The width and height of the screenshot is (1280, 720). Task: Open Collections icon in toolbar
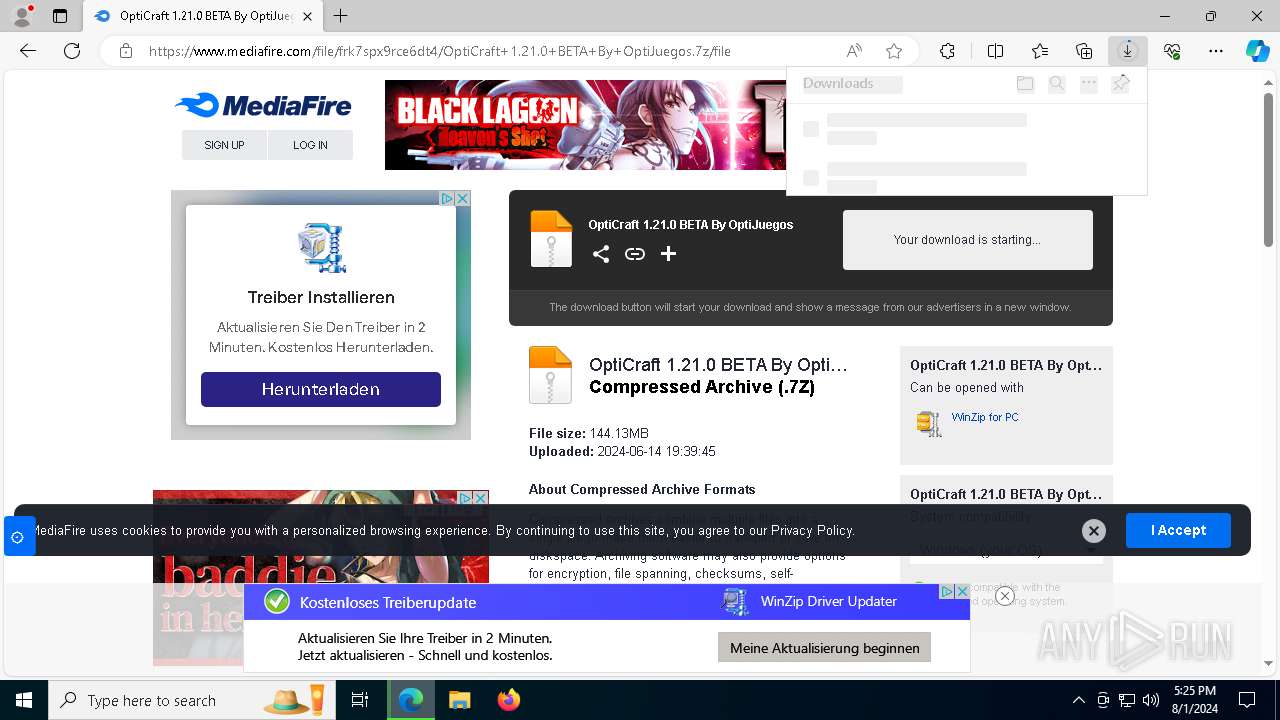[1084, 51]
